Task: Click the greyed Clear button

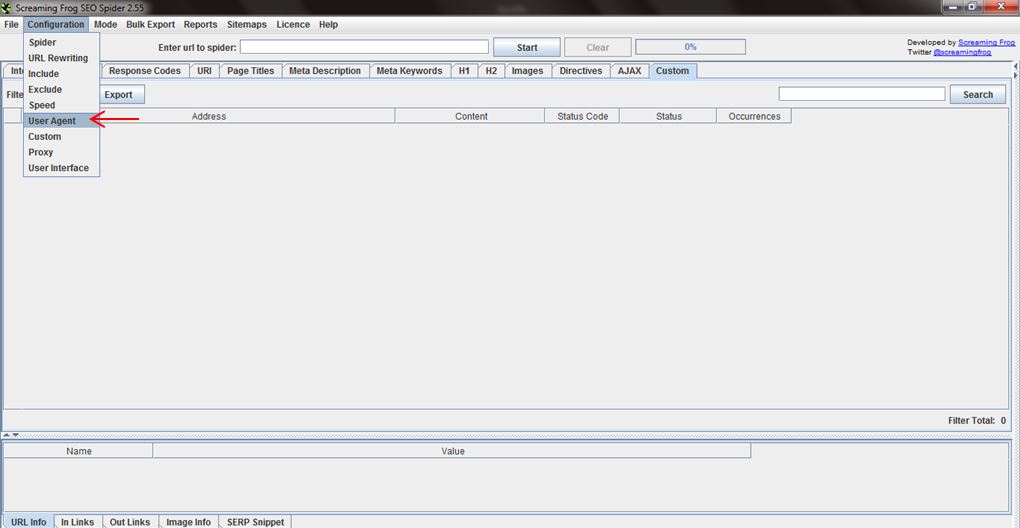Action: click(598, 47)
